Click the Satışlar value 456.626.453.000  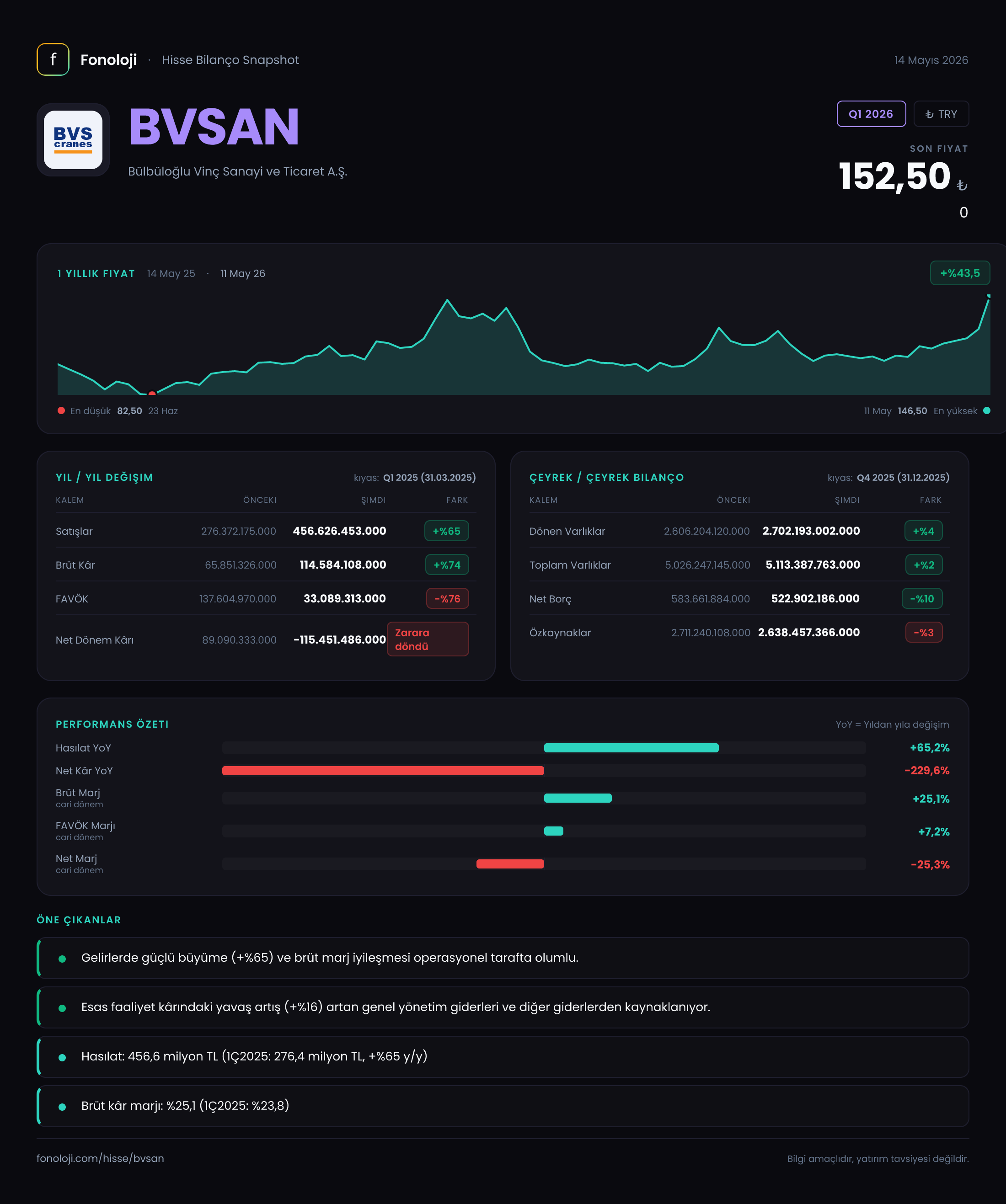[x=340, y=531]
